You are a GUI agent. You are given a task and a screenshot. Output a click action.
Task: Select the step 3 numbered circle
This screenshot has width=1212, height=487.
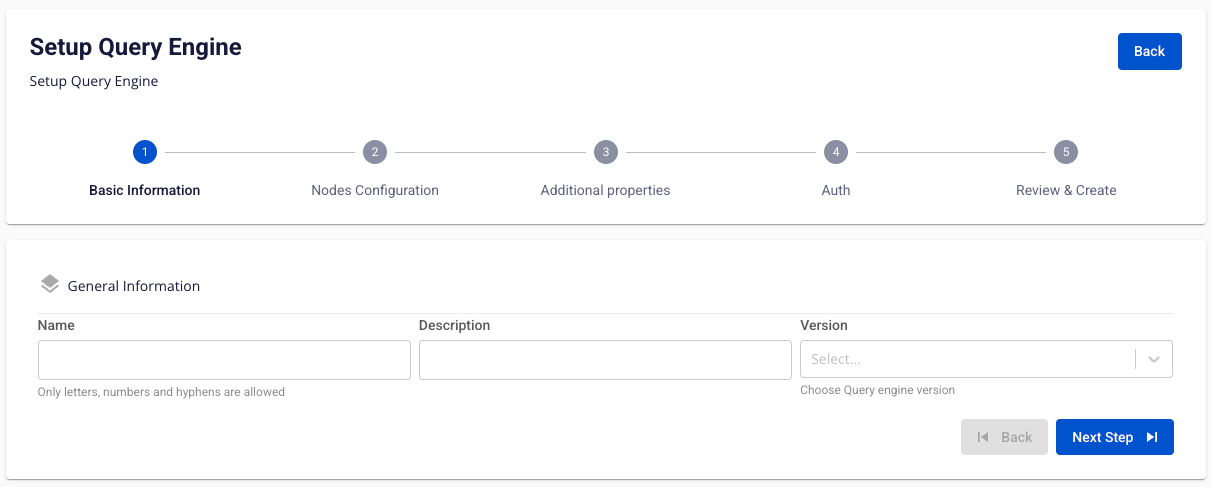(x=605, y=152)
